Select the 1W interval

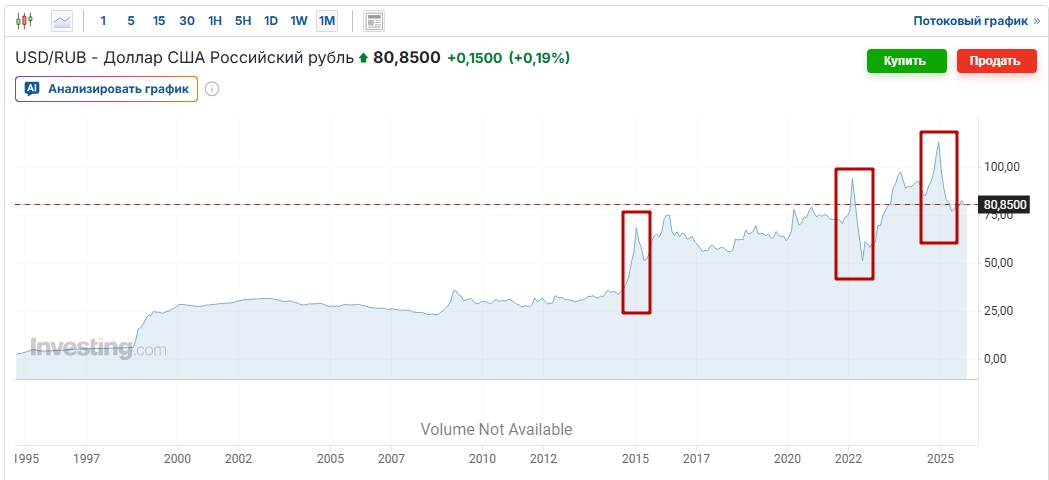pyautogui.click(x=299, y=20)
